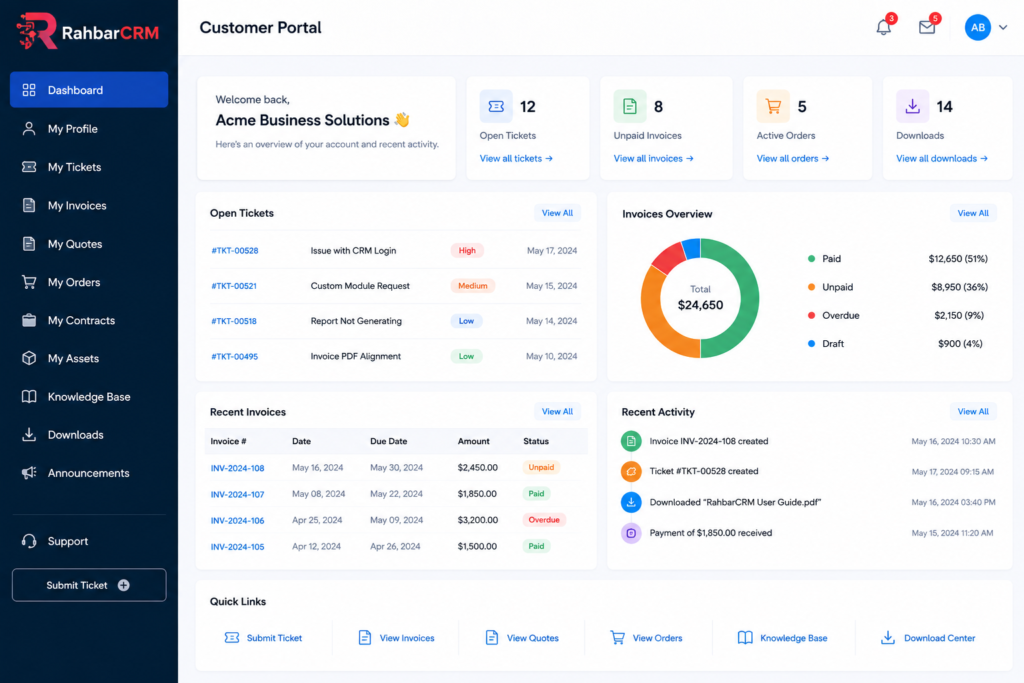This screenshot has width=1024, height=683.
Task: Click the invoice created activity icon
Action: pyautogui.click(x=631, y=441)
